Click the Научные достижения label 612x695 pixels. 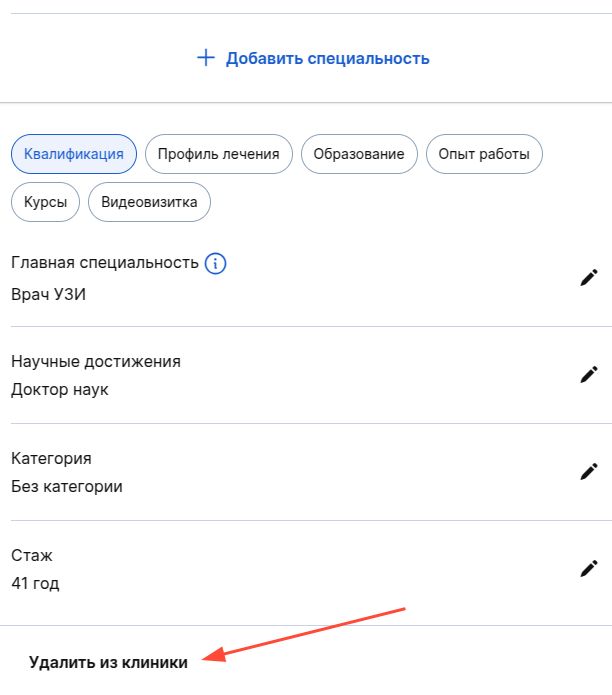pos(96,361)
